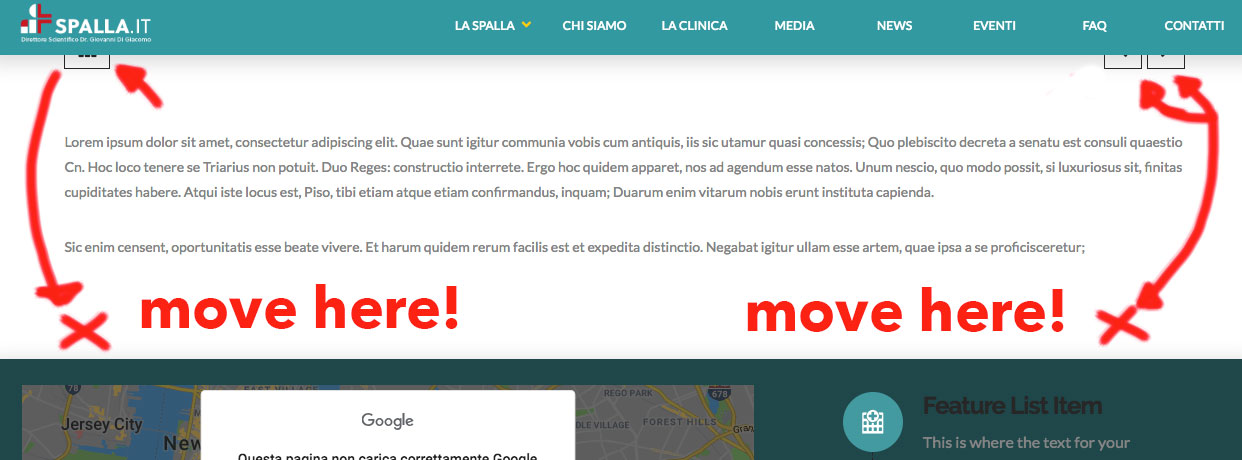The image size is (1242, 460).
Task: Open the Eventi page
Action: click(x=994, y=26)
